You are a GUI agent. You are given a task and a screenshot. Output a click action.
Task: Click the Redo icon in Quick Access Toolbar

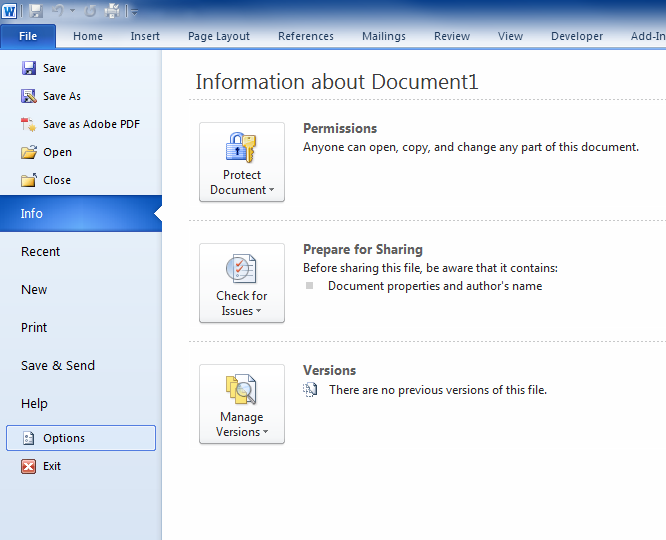point(90,11)
